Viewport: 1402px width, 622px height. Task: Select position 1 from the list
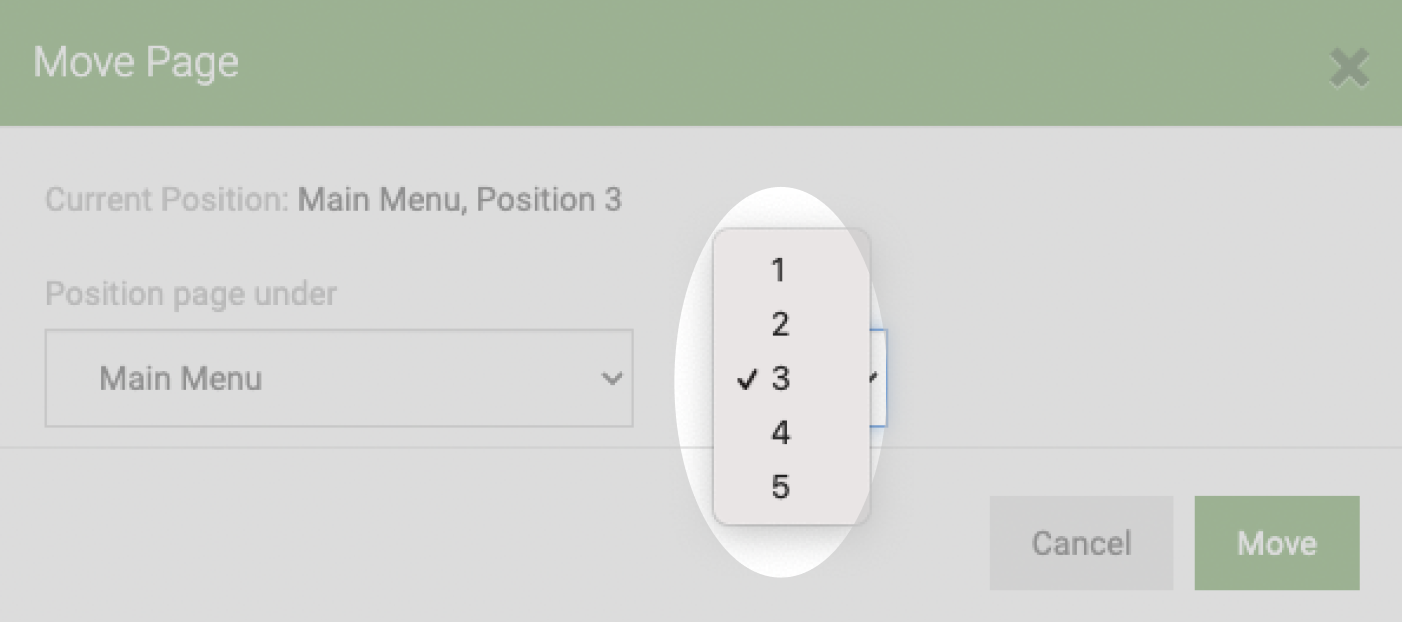[x=791, y=270]
